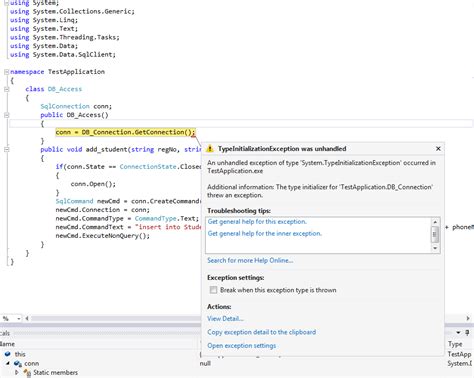Click the 'this' object icon in Locals
The height and width of the screenshot is (378, 474).
(8, 354)
